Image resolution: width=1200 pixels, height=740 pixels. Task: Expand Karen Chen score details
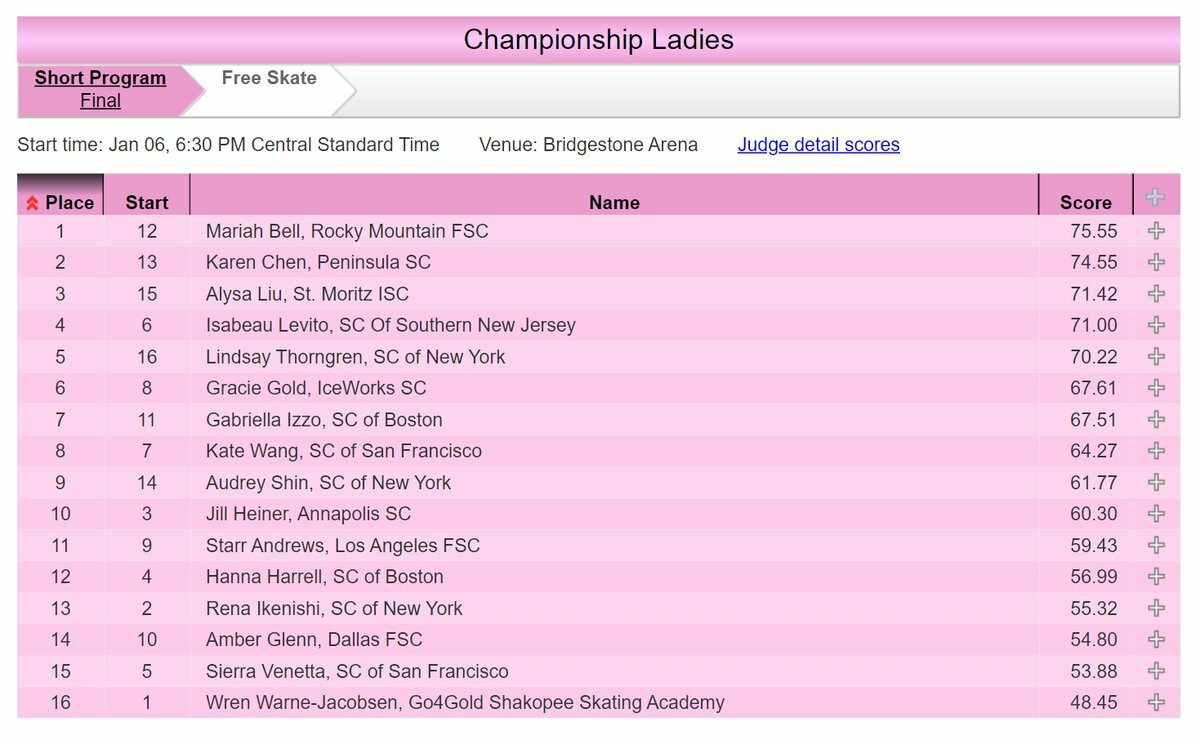point(1156,262)
